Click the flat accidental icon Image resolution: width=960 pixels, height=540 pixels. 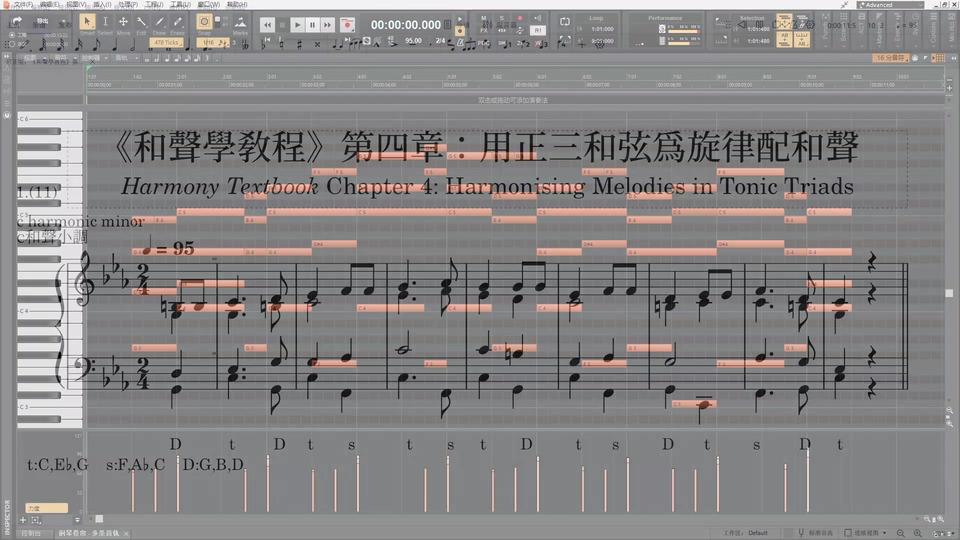point(264,43)
